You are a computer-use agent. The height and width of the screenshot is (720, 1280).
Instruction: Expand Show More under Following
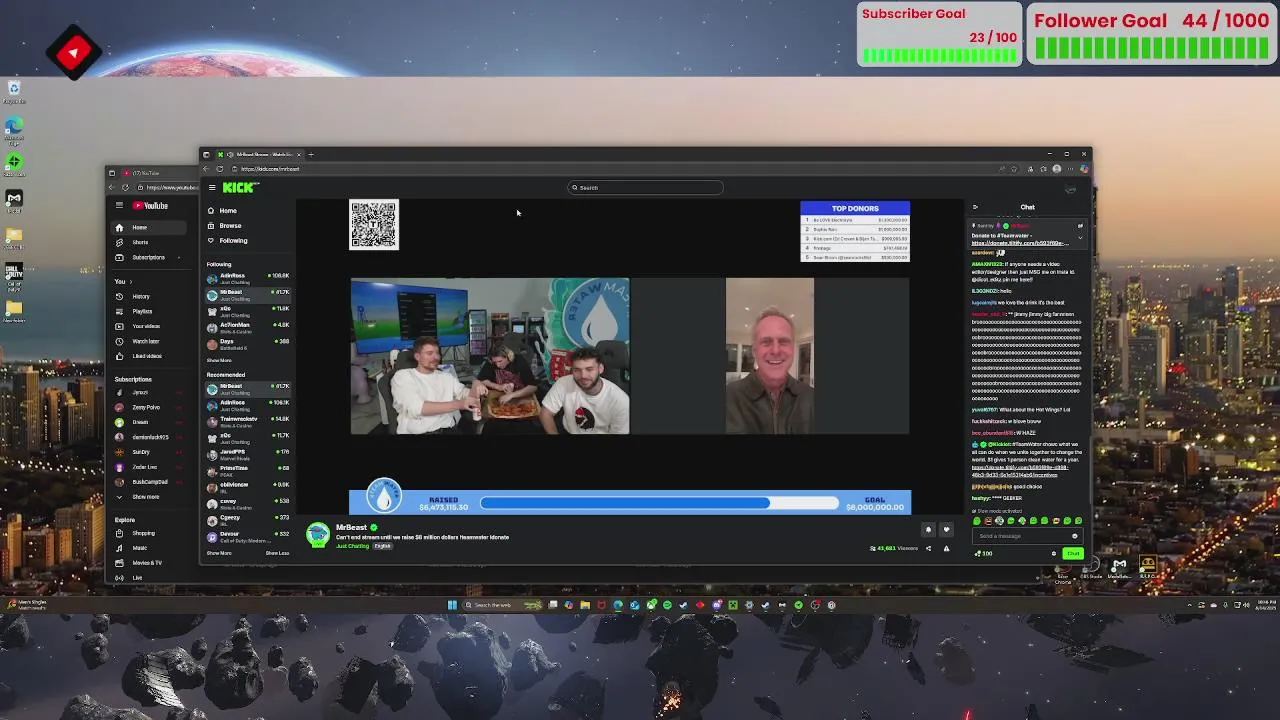pyautogui.click(x=219, y=360)
